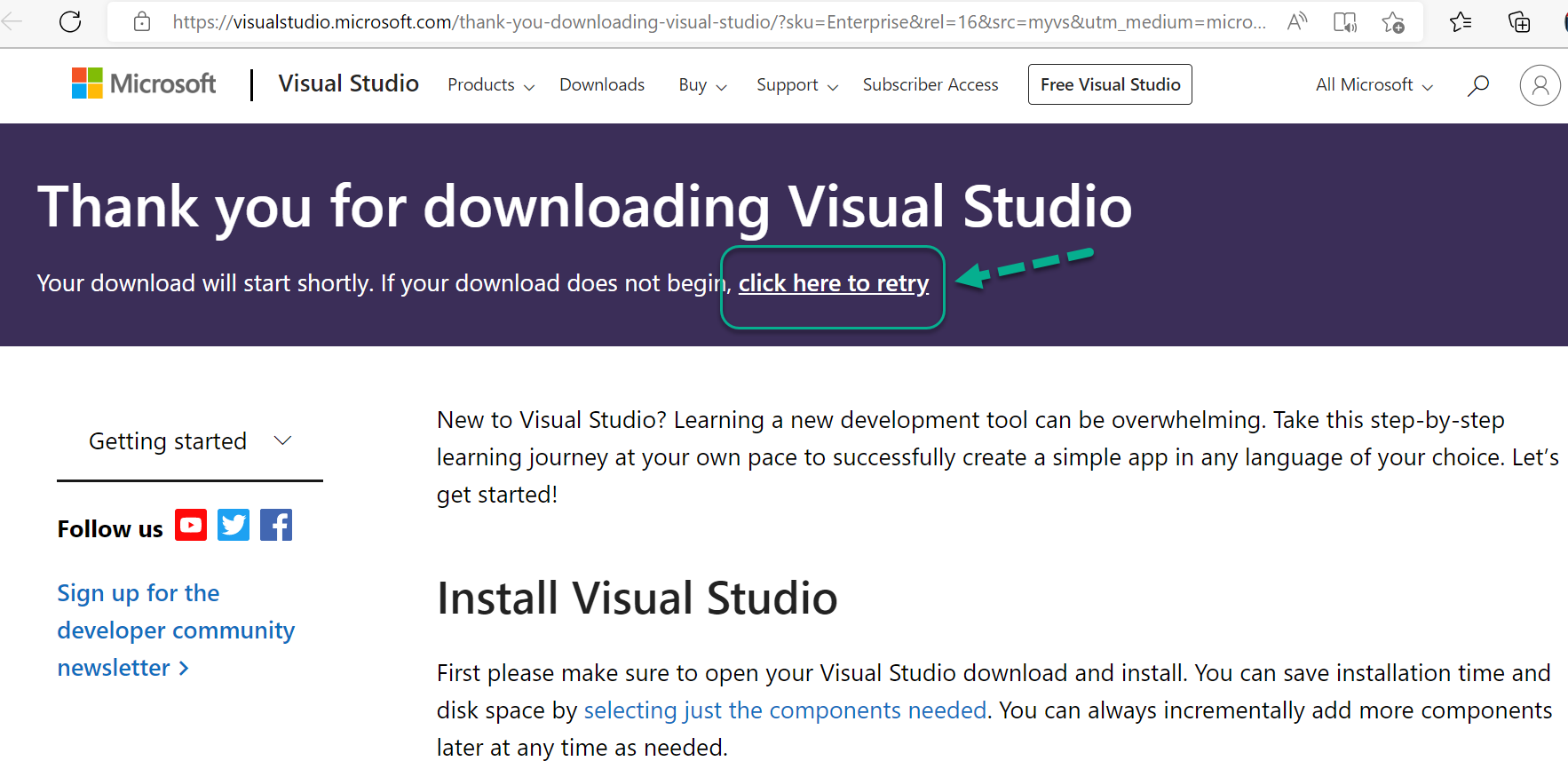The width and height of the screenshot is (1568, 777).
Task: Add this page to favorites
Action: [x=1393, y=22]
